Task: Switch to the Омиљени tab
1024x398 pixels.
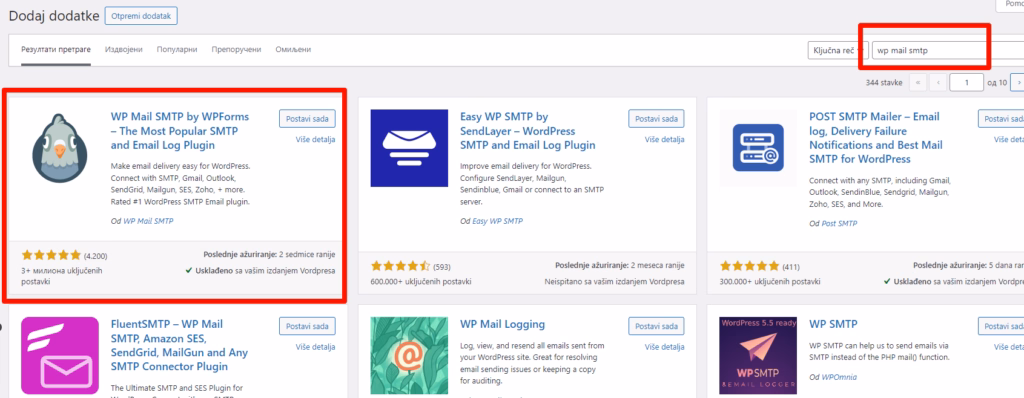Action: click(x=293, y=50)
